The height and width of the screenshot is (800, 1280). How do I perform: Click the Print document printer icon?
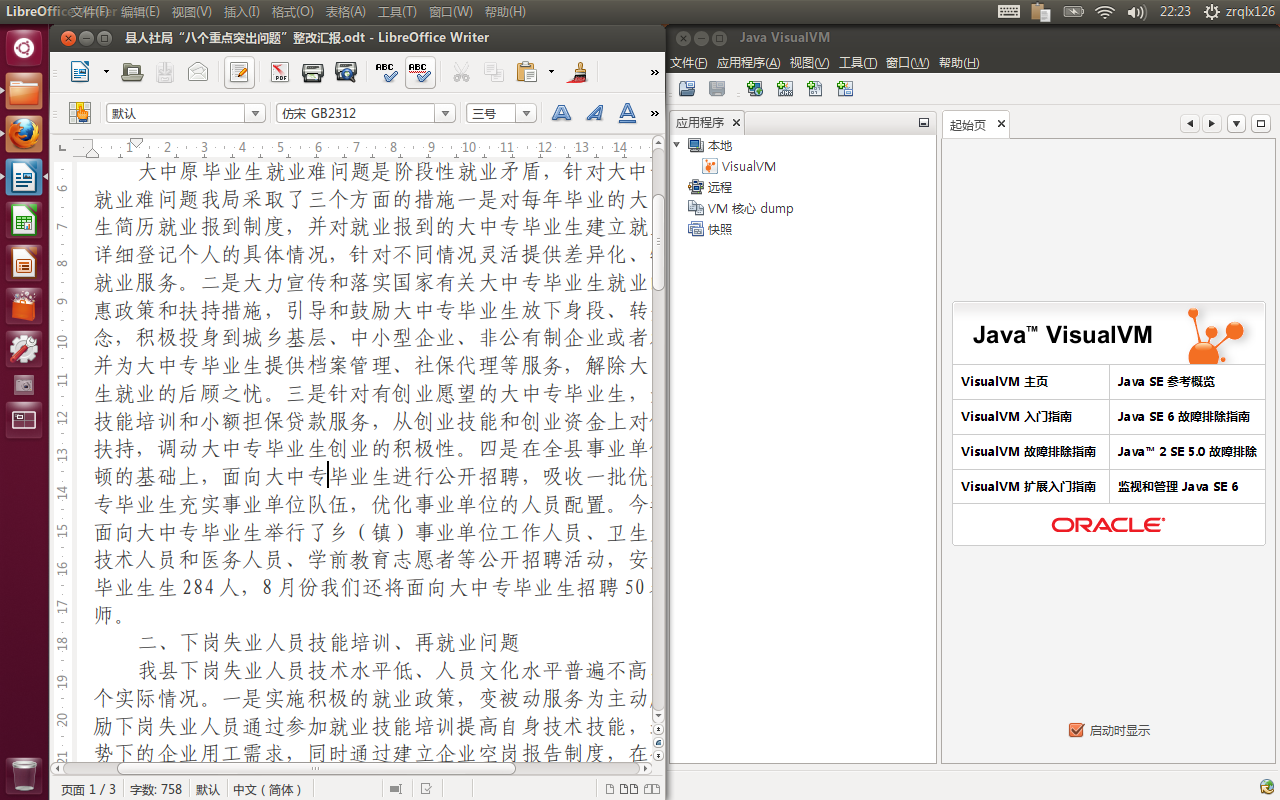[x=312, y=72]
